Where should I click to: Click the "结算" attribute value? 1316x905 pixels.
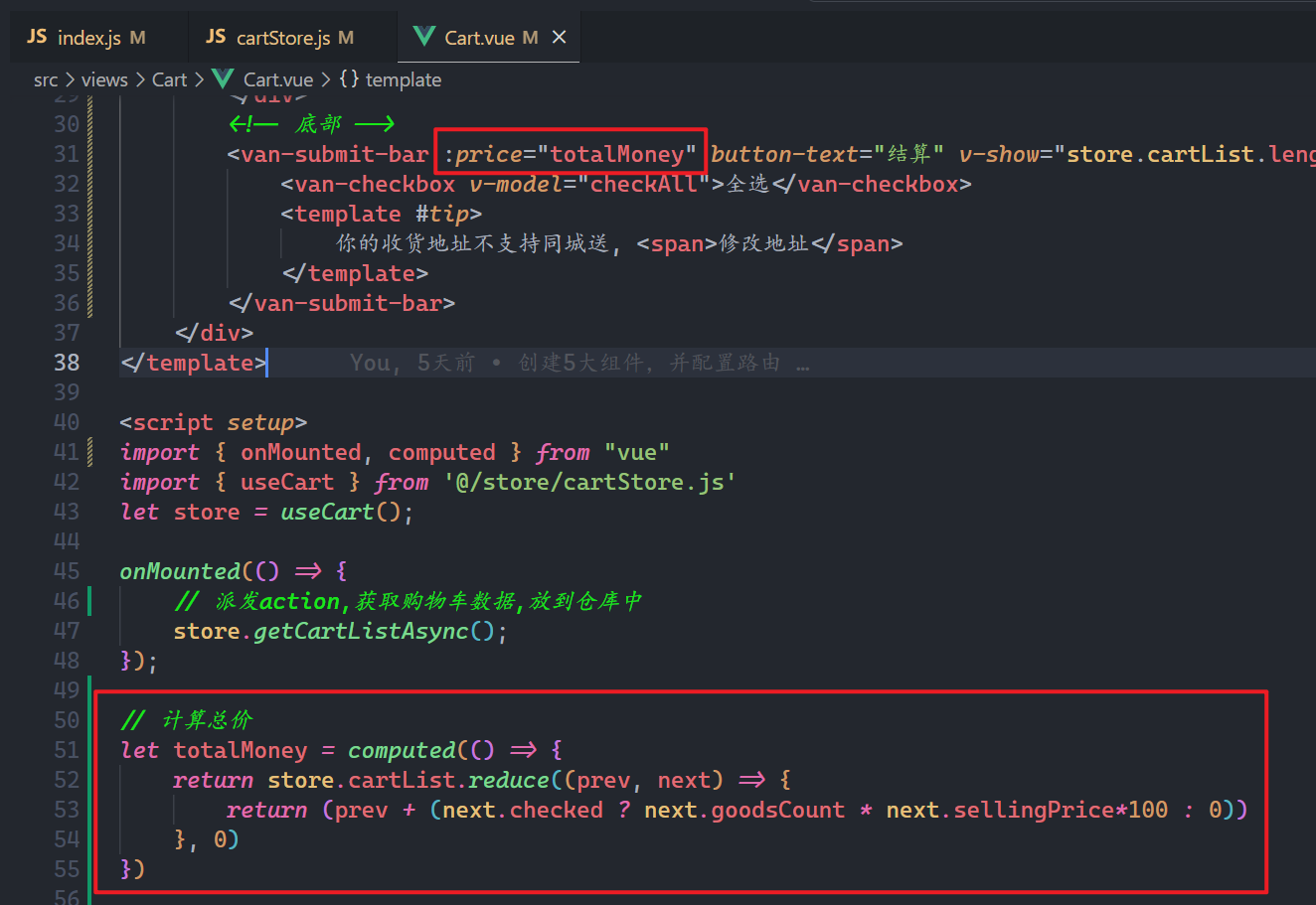click(x=908, y=154)
